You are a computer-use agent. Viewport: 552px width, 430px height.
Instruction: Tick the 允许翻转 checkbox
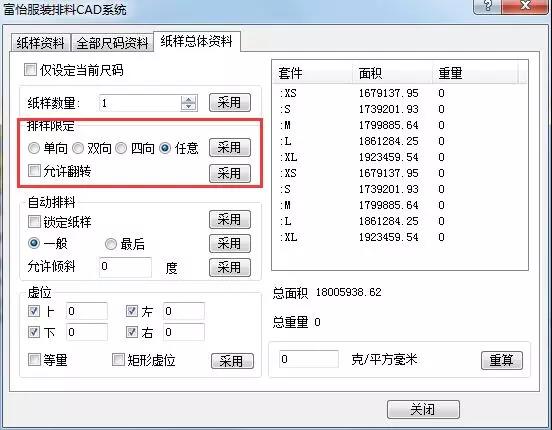tap(34, 171)
